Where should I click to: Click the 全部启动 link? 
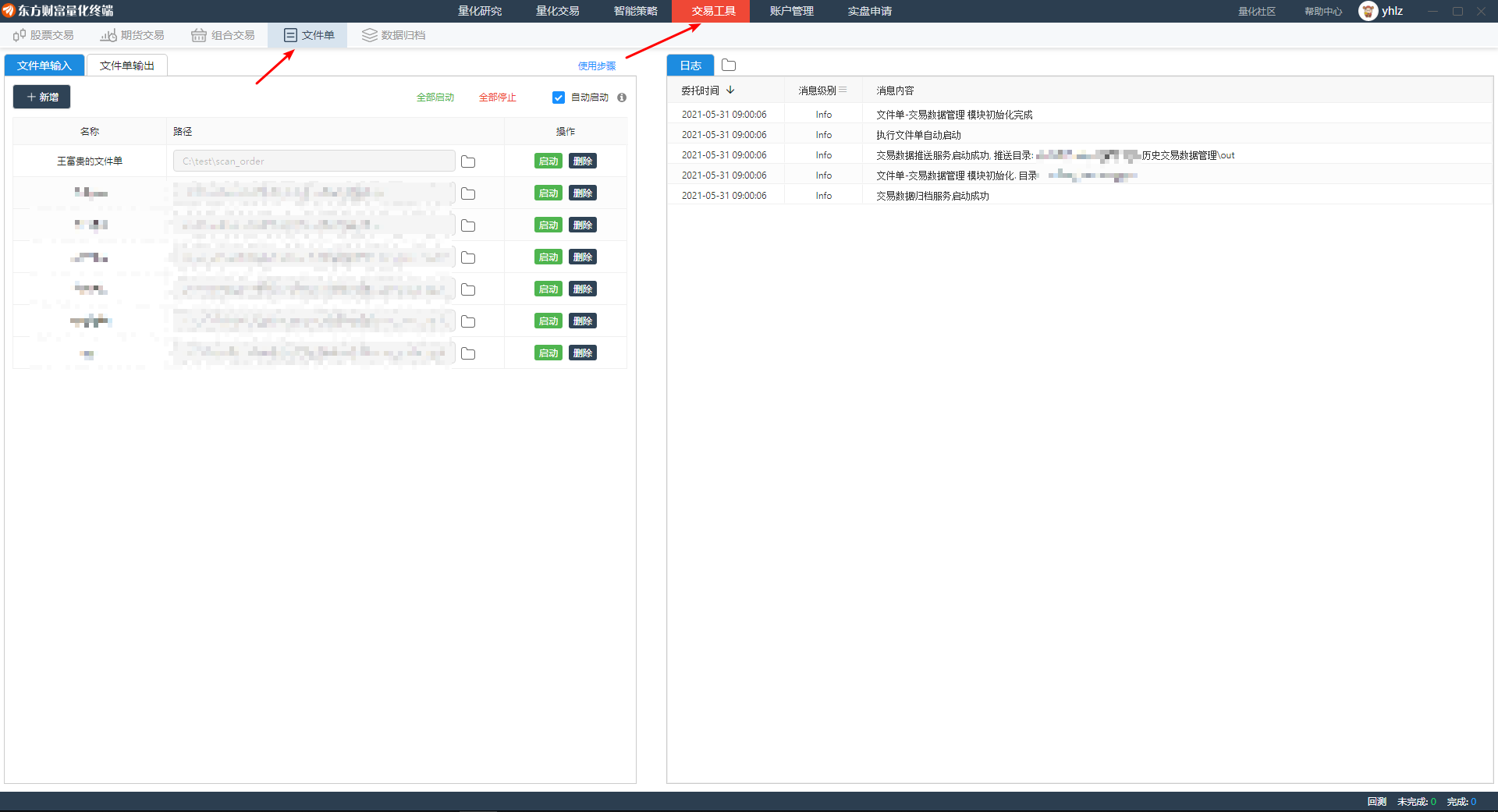pos(435,98)
